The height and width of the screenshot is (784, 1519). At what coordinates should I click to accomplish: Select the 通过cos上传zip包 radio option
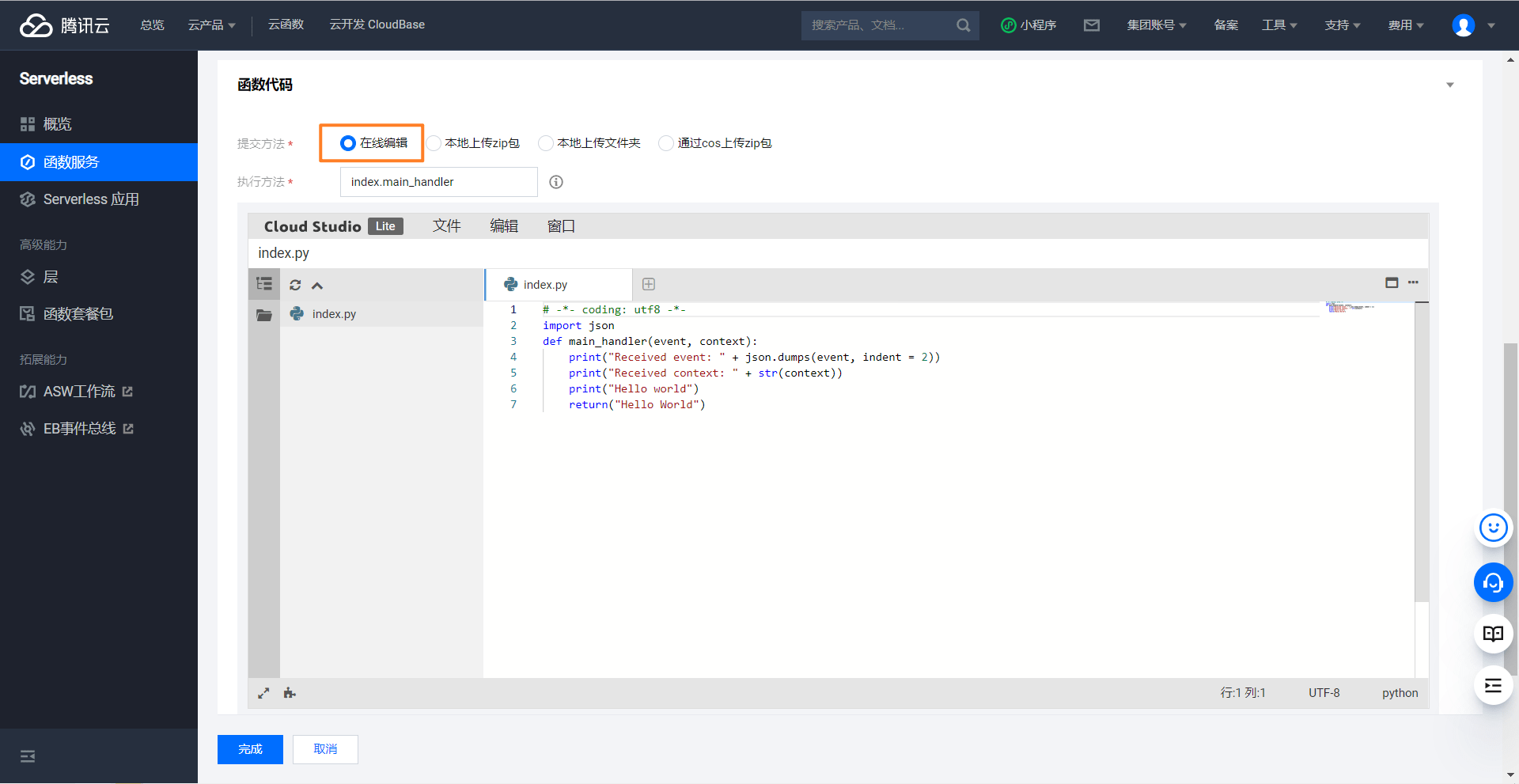666,143
